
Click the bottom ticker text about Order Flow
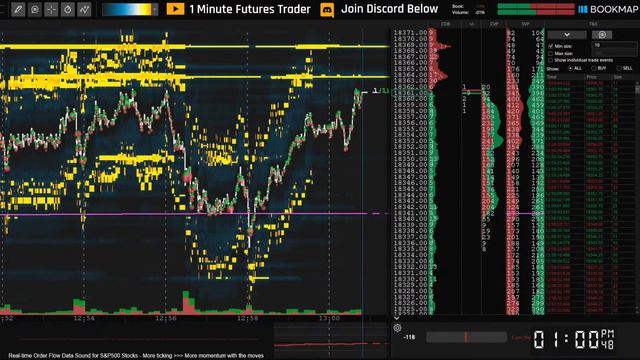tap(136, 356)
